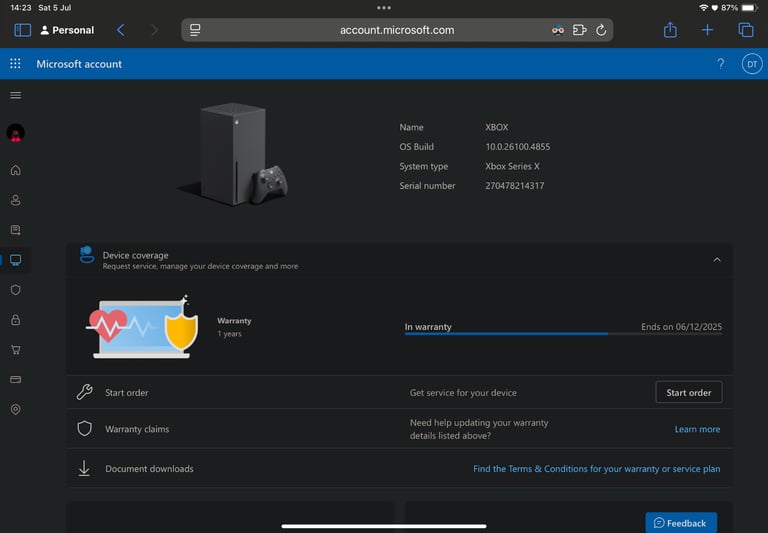
Task: Click the warranty illustration graphic
Action: pos(143,327)
